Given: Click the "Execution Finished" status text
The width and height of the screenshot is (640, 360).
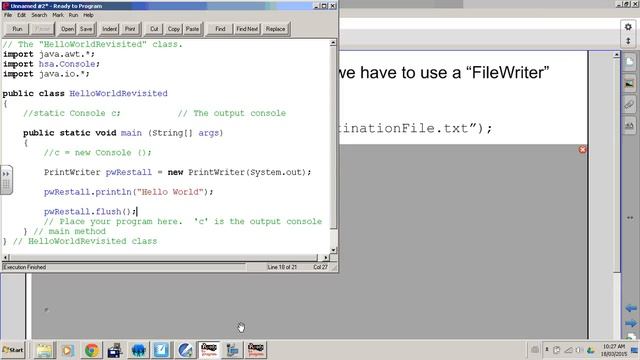Looking at the screenshot, I should 25,267.
